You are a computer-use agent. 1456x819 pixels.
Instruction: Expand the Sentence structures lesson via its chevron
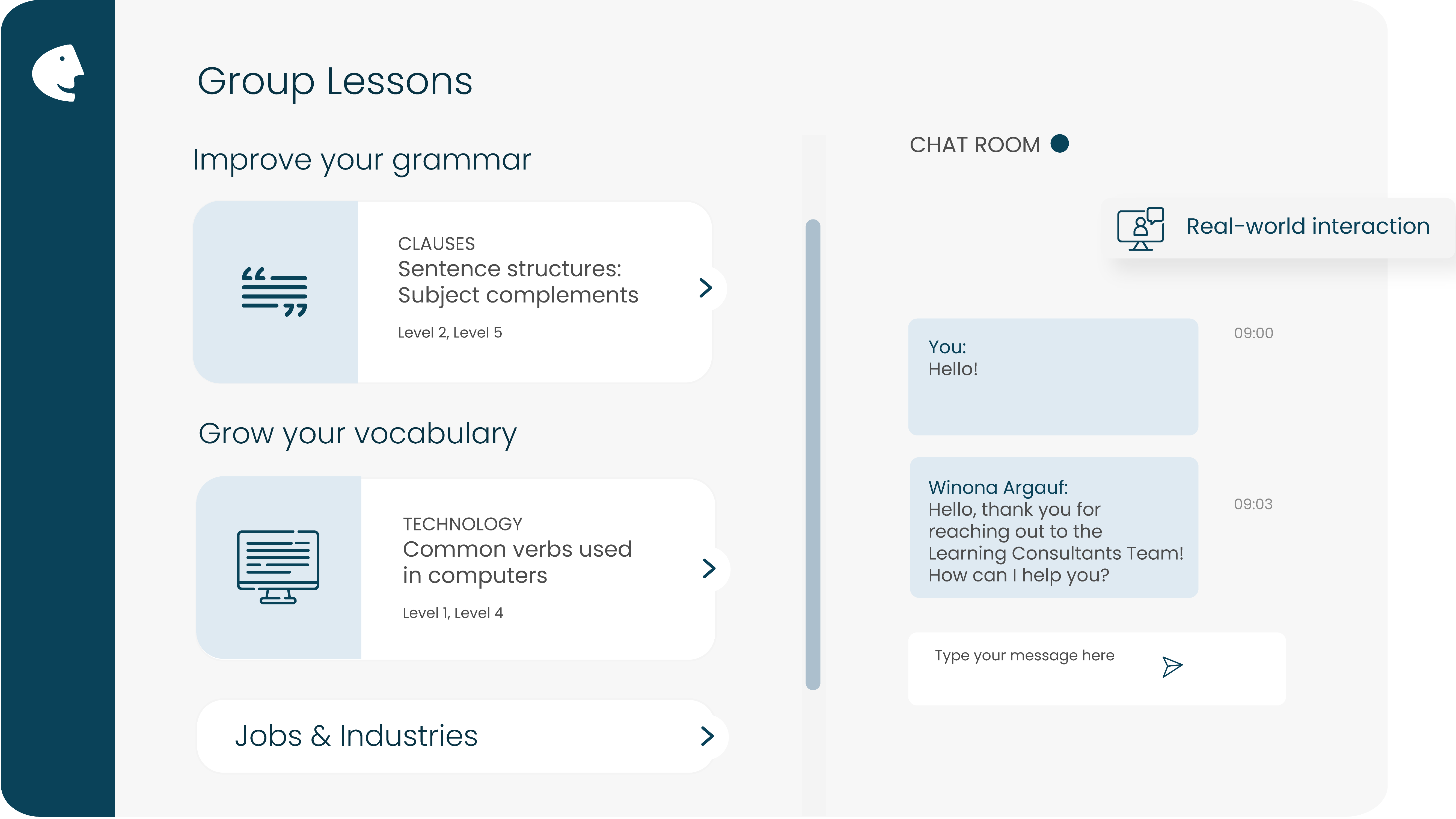coord(706,289)
